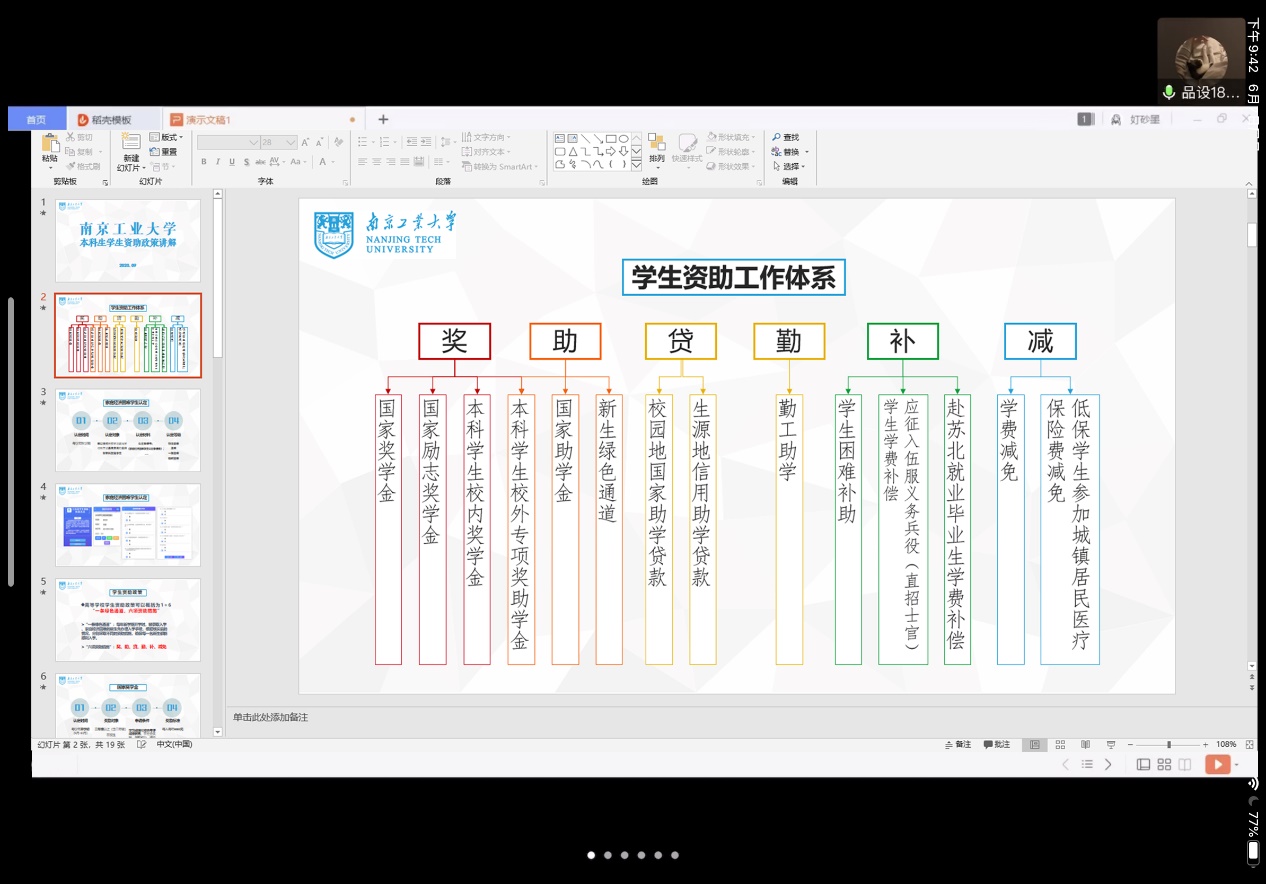
Task: Toggle Bold formatting button
Action: [x=204, y=162]
